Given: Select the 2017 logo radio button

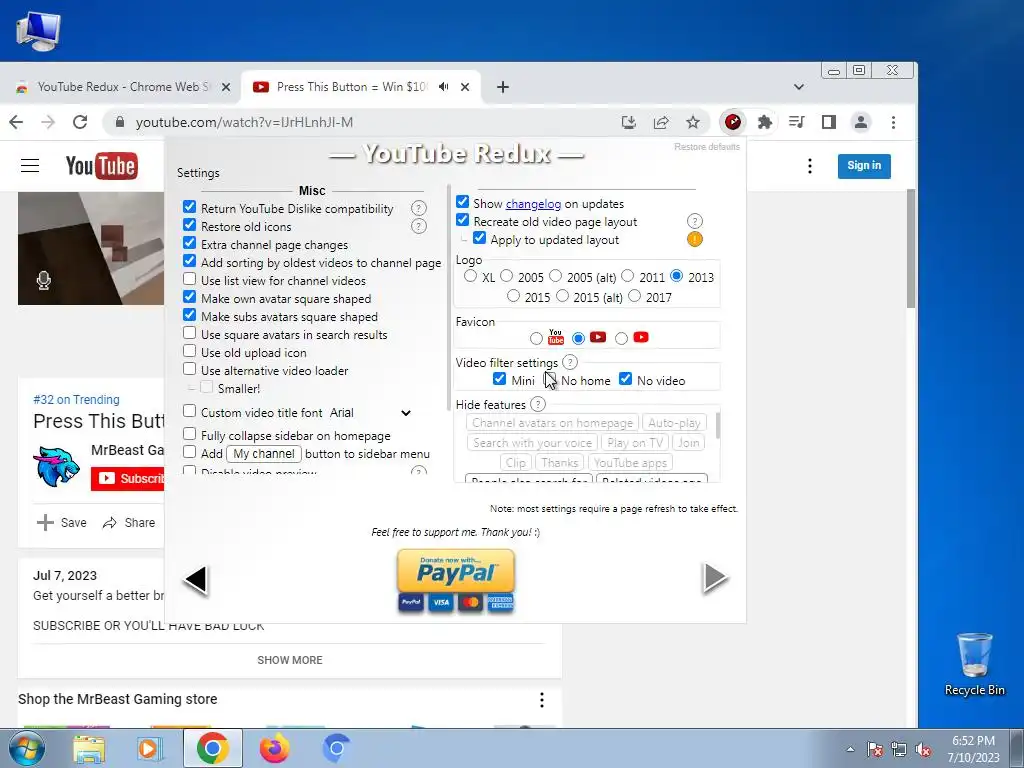Looking at the screenshot, I should [634, 296].
